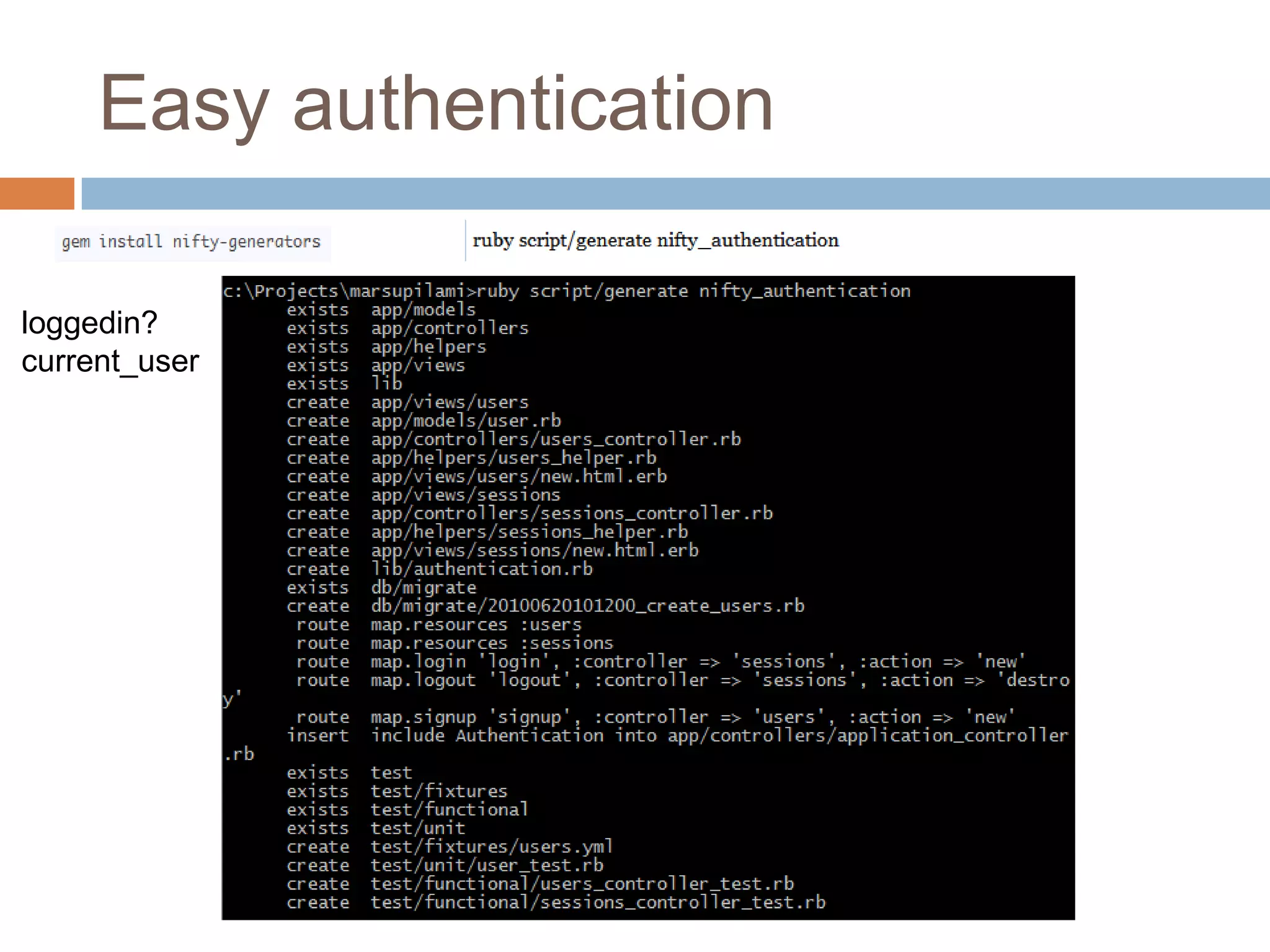Viewport: 1270px width, 952px height.
Task: Click the 'exists app/helpers' line
Action: 386,347
